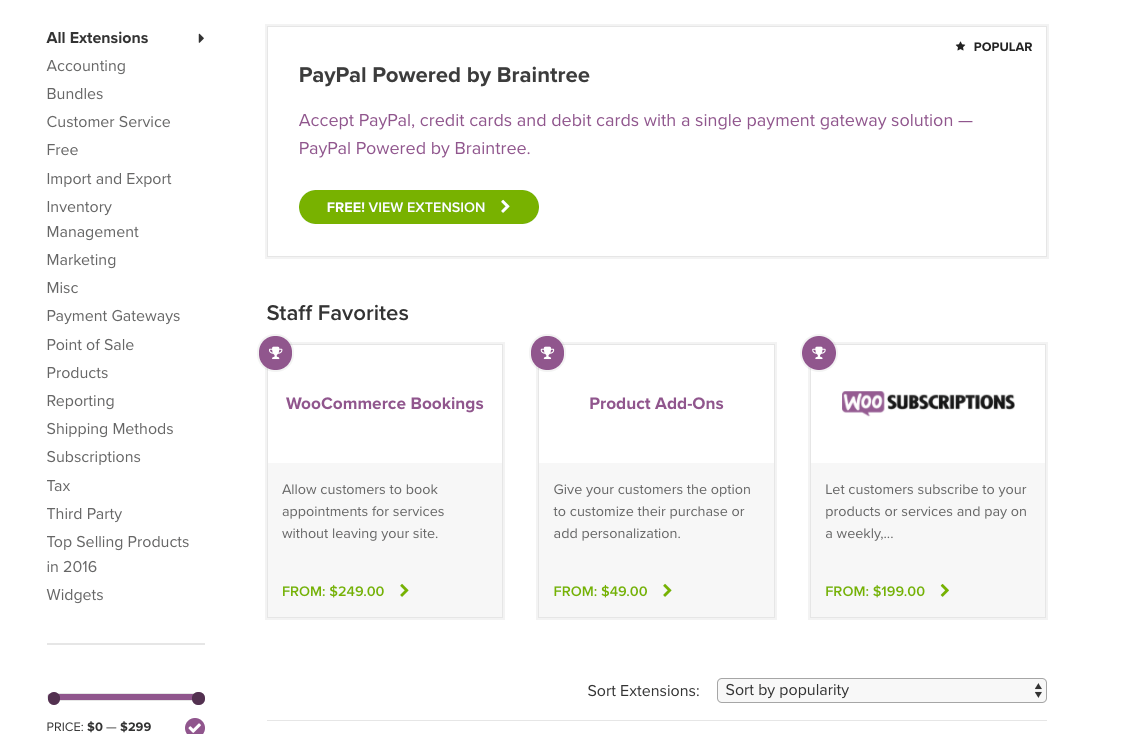This screenshot has width=1130, height=734.
Task: Click the Sort Extensions label
Action: 644,691
